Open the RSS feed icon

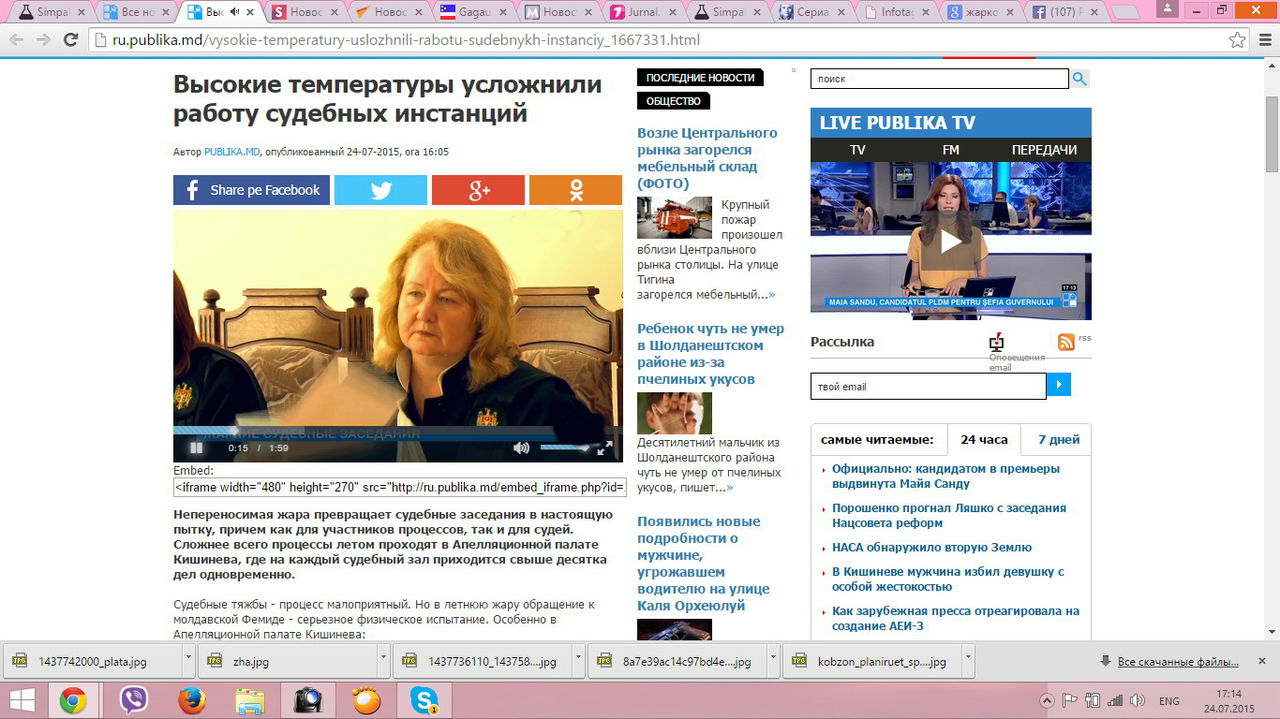[x=1066, y=341]
